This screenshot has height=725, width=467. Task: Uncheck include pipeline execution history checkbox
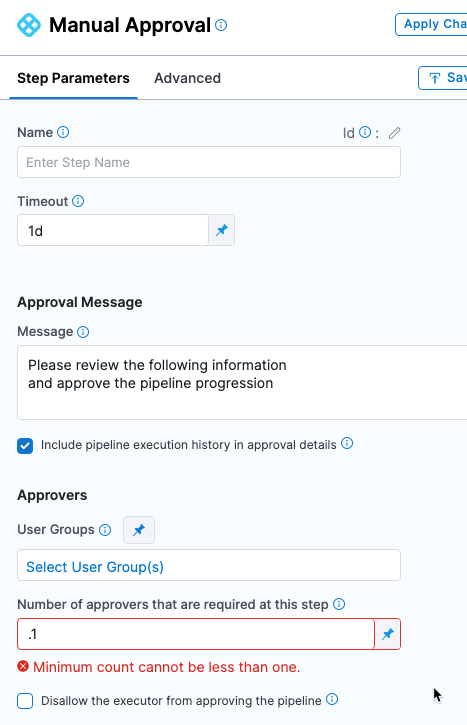tap(25, 446)
